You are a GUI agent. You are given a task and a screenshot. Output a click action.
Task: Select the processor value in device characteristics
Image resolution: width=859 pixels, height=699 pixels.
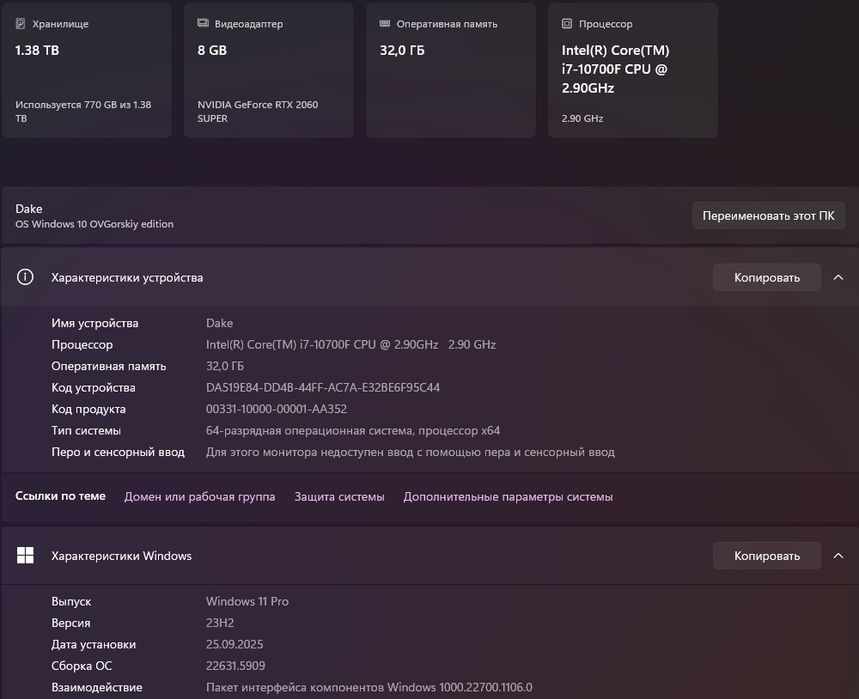[x=351, y=344]
